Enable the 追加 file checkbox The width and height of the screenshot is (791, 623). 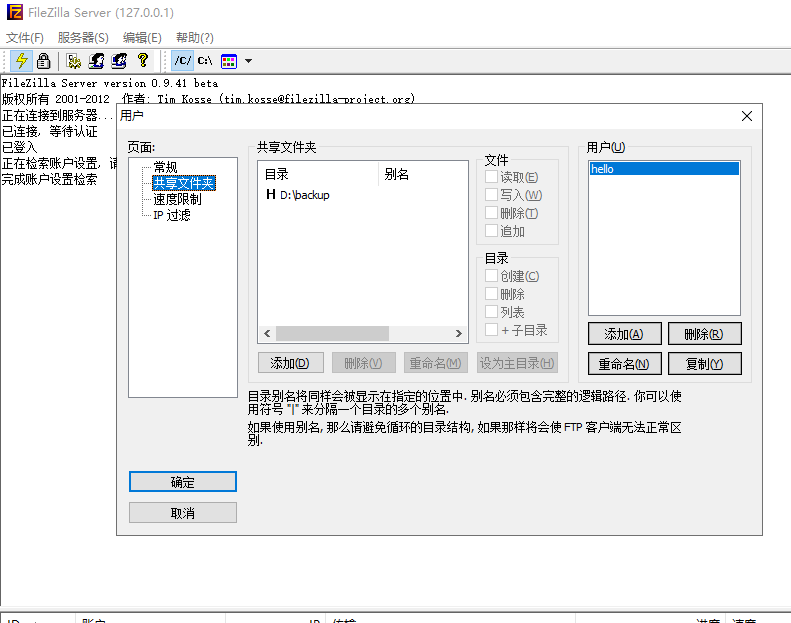[491, 231]
